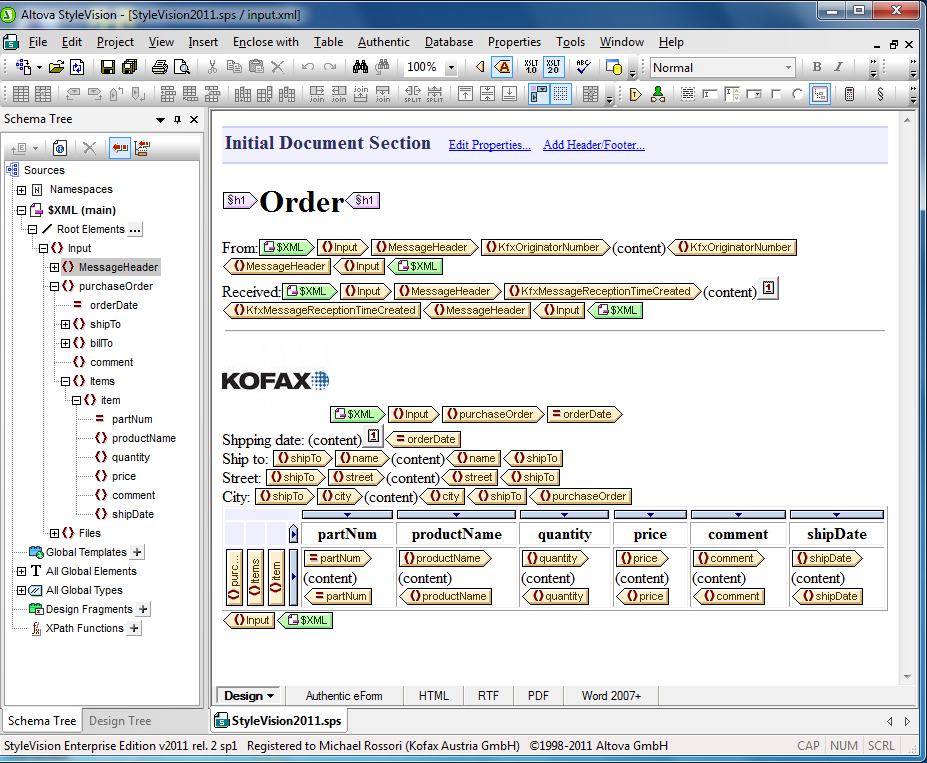
Task: Toggle the XSLT 1.0 mode button
Action: coord(530,67)
